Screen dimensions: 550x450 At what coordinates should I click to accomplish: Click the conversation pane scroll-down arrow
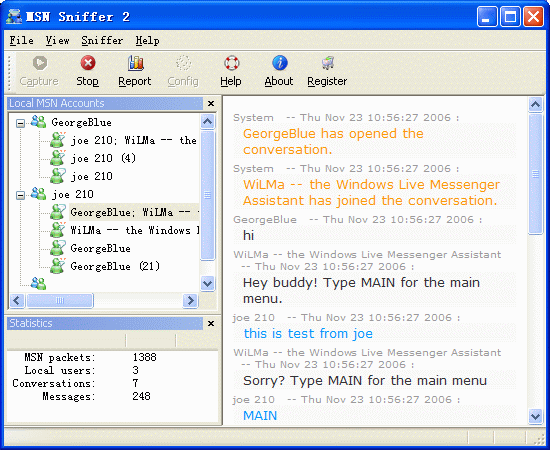(x=535, y=416)
